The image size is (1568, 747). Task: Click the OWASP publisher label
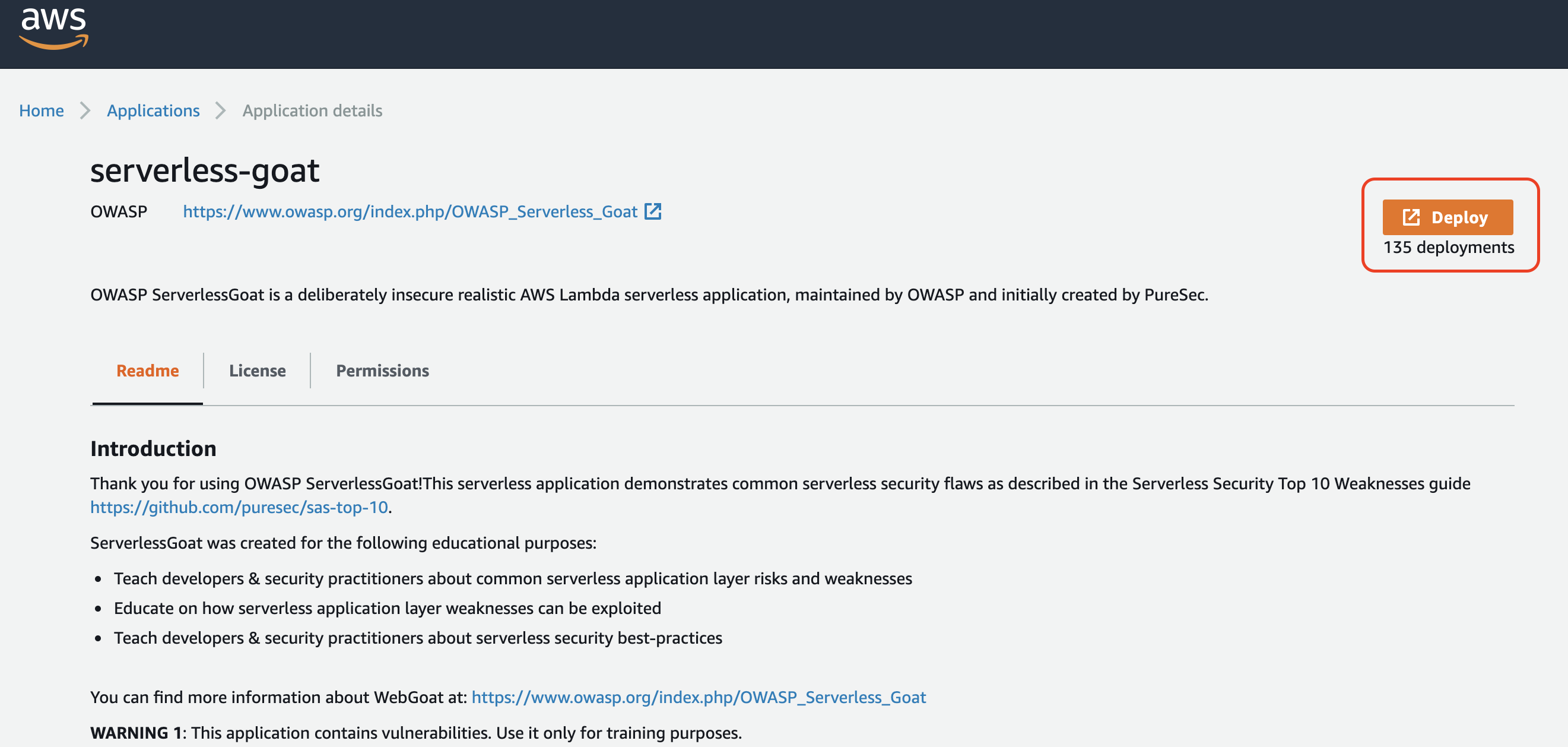[119, 211]
